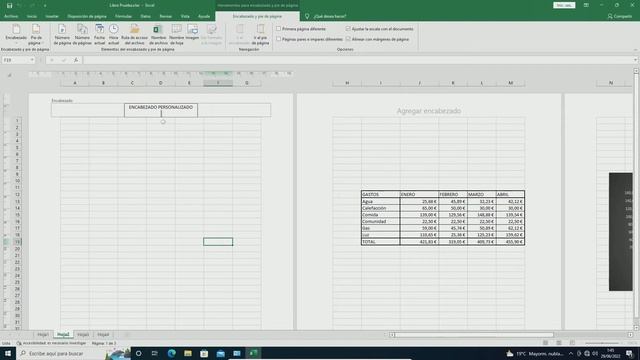Show hidden system tray icons
Screen dimensions: 640x360
pos(571,353)
